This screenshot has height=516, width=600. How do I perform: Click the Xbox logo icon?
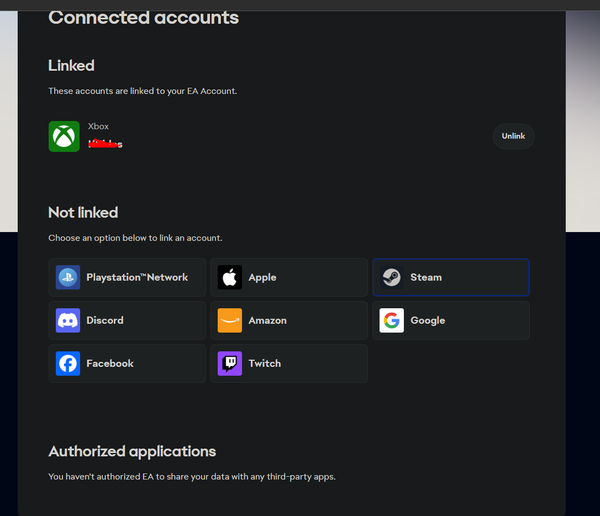[x=64, y=136]
